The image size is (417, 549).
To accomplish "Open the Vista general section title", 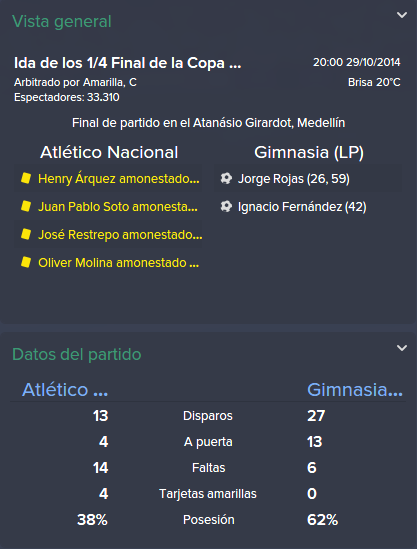I will (62, 21).
